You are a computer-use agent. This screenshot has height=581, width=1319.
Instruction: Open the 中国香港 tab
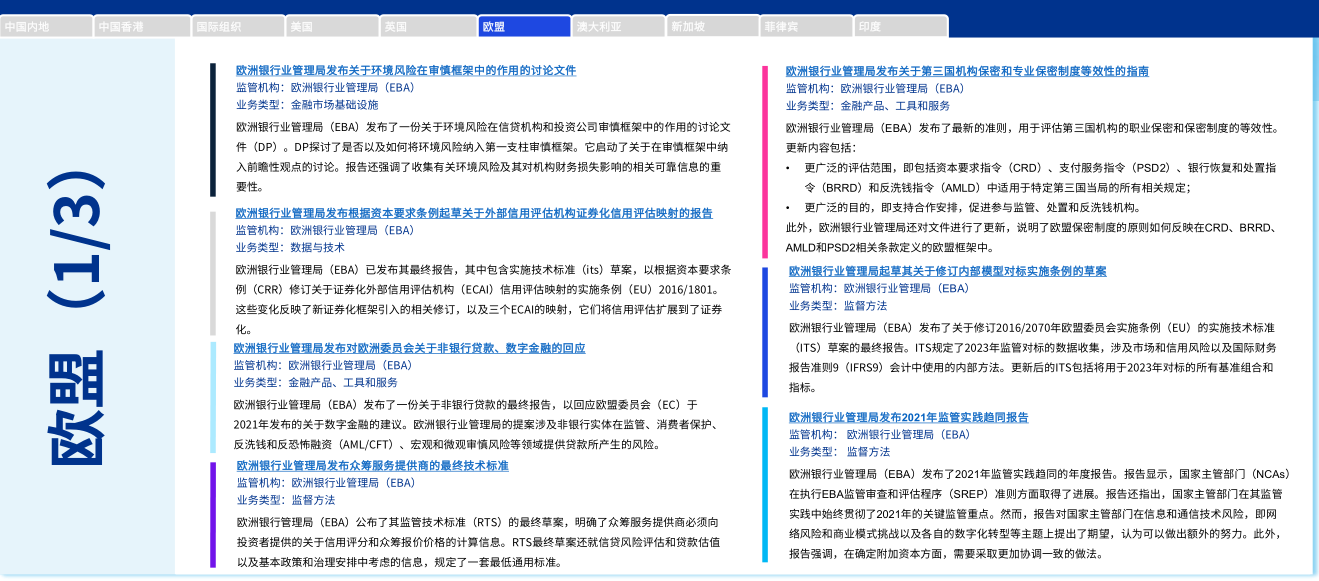coord(142,27)
